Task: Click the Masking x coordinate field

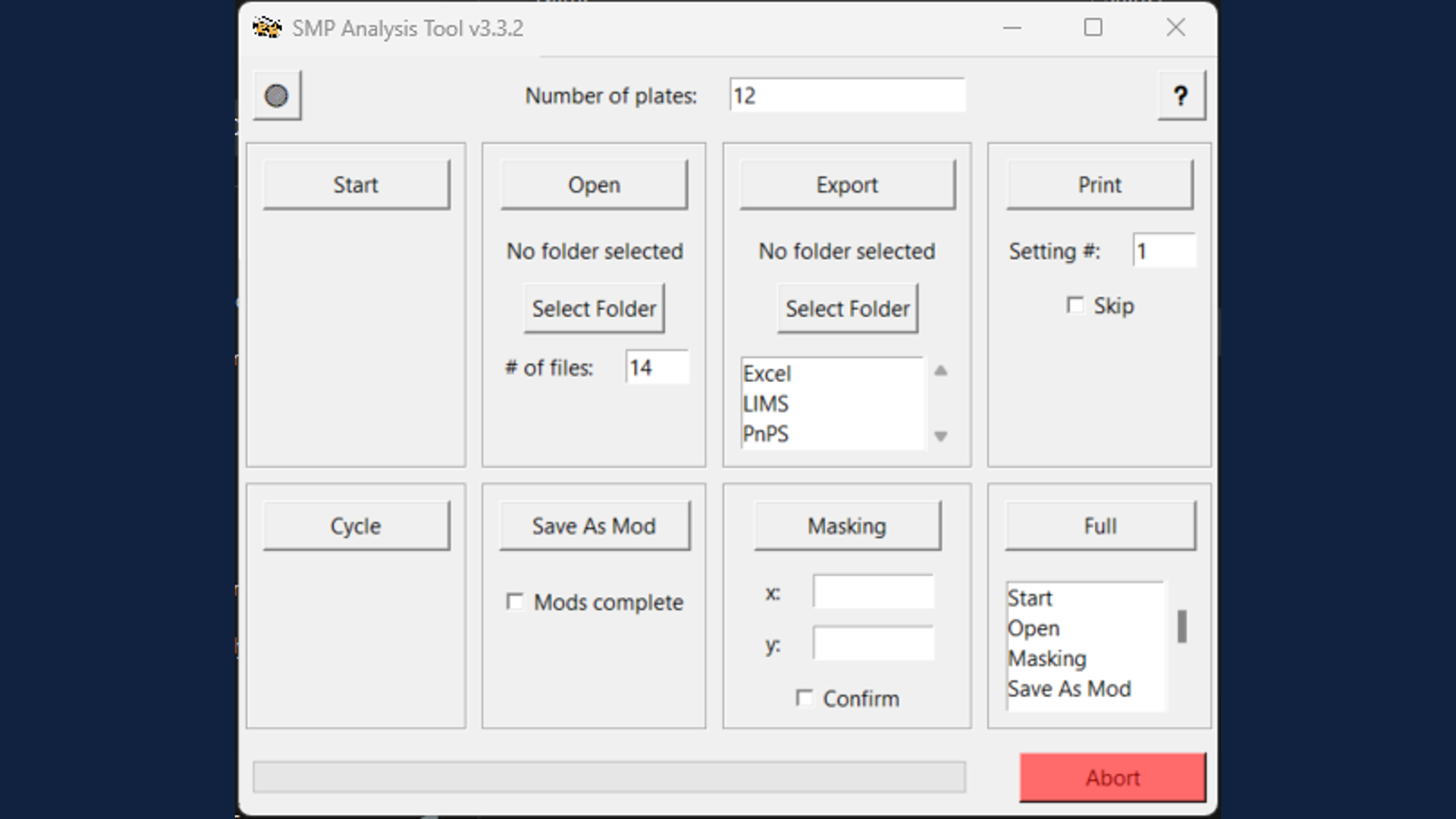Action: pos(873,592)
